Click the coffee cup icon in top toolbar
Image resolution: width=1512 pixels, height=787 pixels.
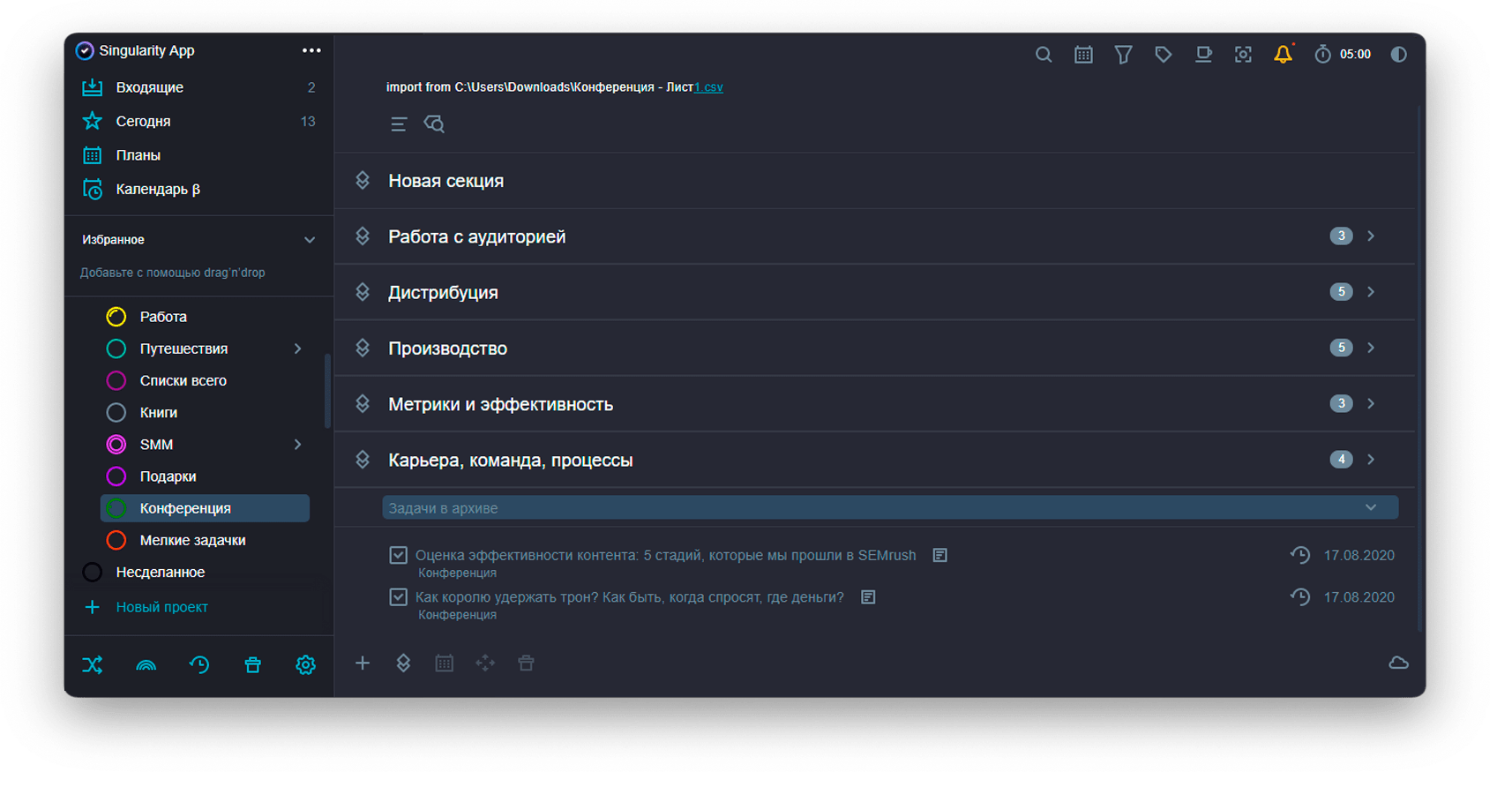[x=1203, y=55]
